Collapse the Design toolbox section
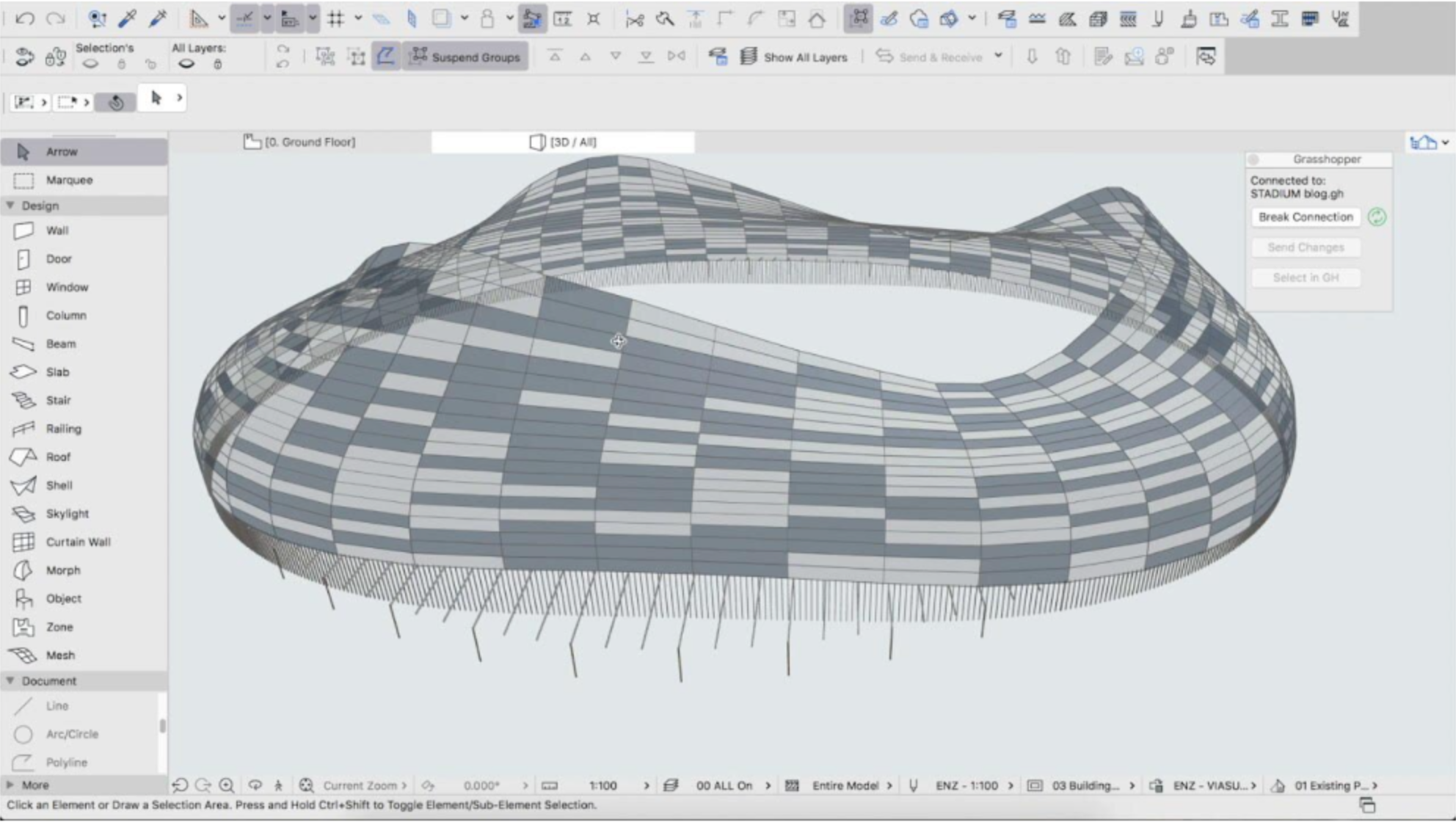 point(11,206)
